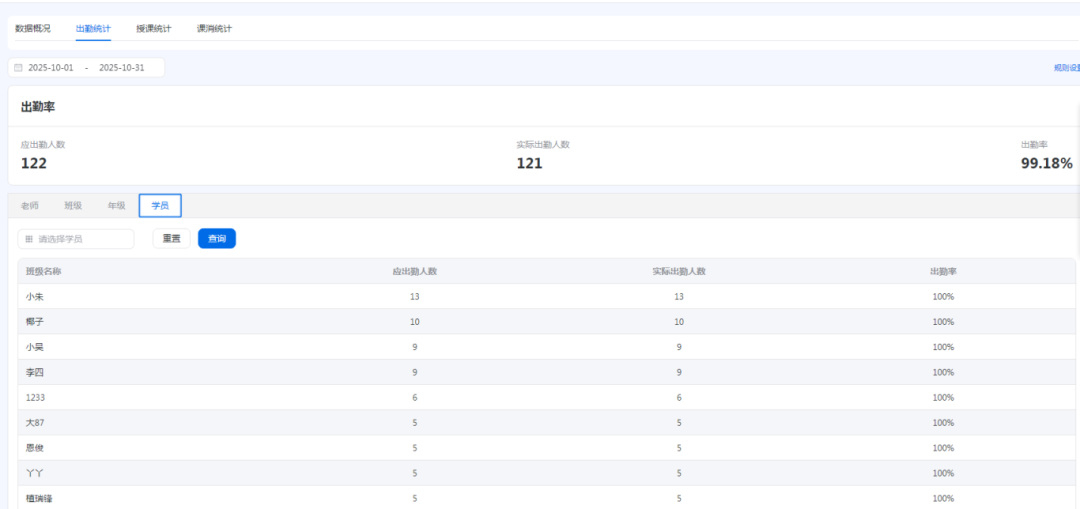Click the end date 2025-10-31
1080x509 pixels.
click(x=122, y=68)
